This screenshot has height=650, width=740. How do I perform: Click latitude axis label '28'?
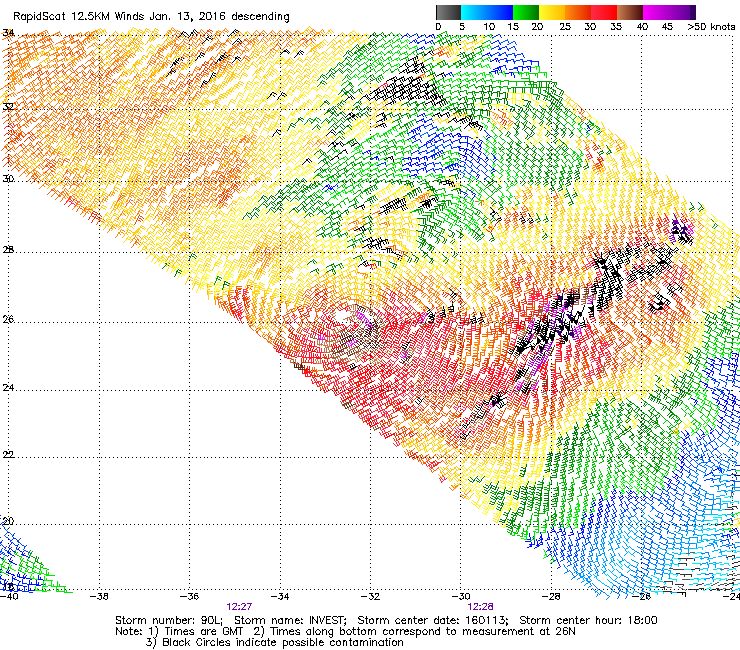coord(8,249)
